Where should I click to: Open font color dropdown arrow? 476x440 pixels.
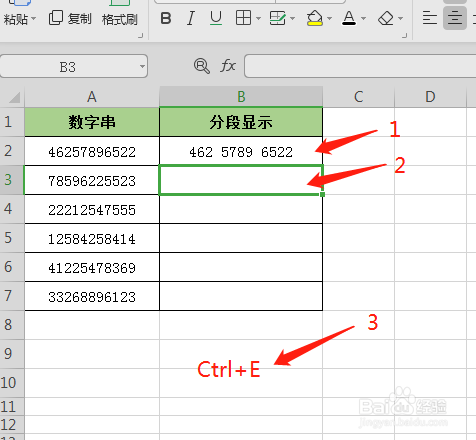[x=364, y=18]
